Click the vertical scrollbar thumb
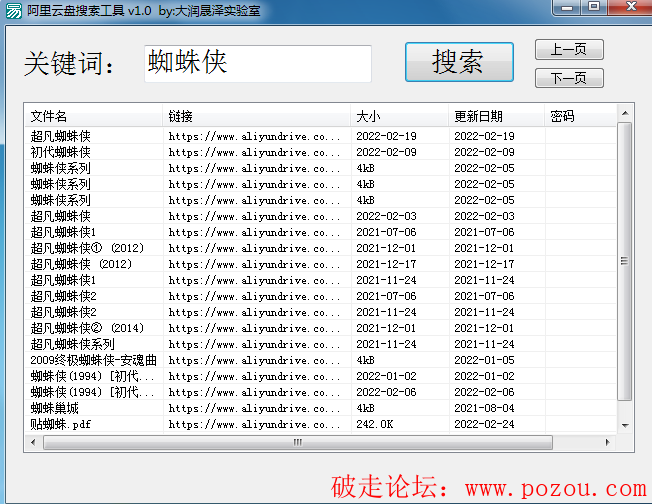Image resolution: width=652 pixels, height=504 pixels. point(625,262)
